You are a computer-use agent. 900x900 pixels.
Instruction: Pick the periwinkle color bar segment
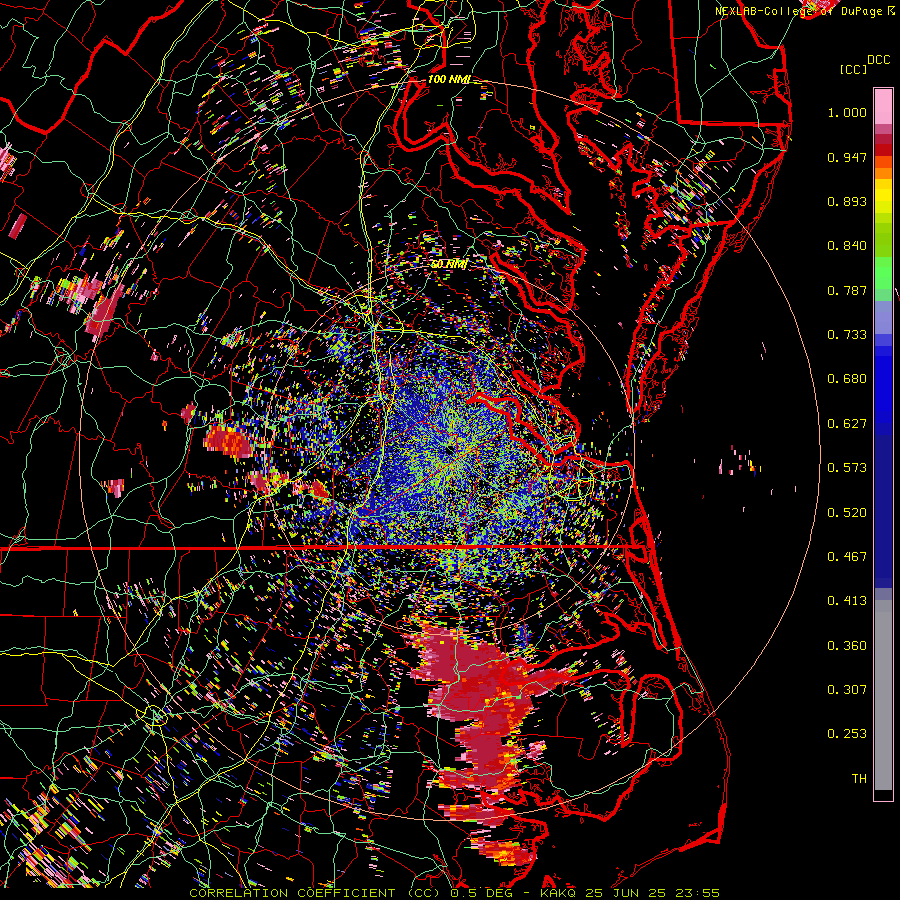tap(883, 318)
